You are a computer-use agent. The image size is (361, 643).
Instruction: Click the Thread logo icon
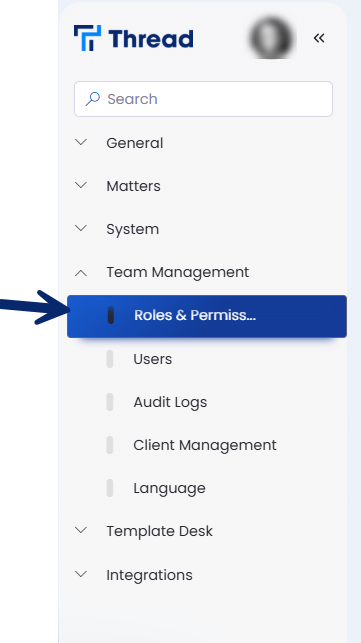[x=87, y=38]
